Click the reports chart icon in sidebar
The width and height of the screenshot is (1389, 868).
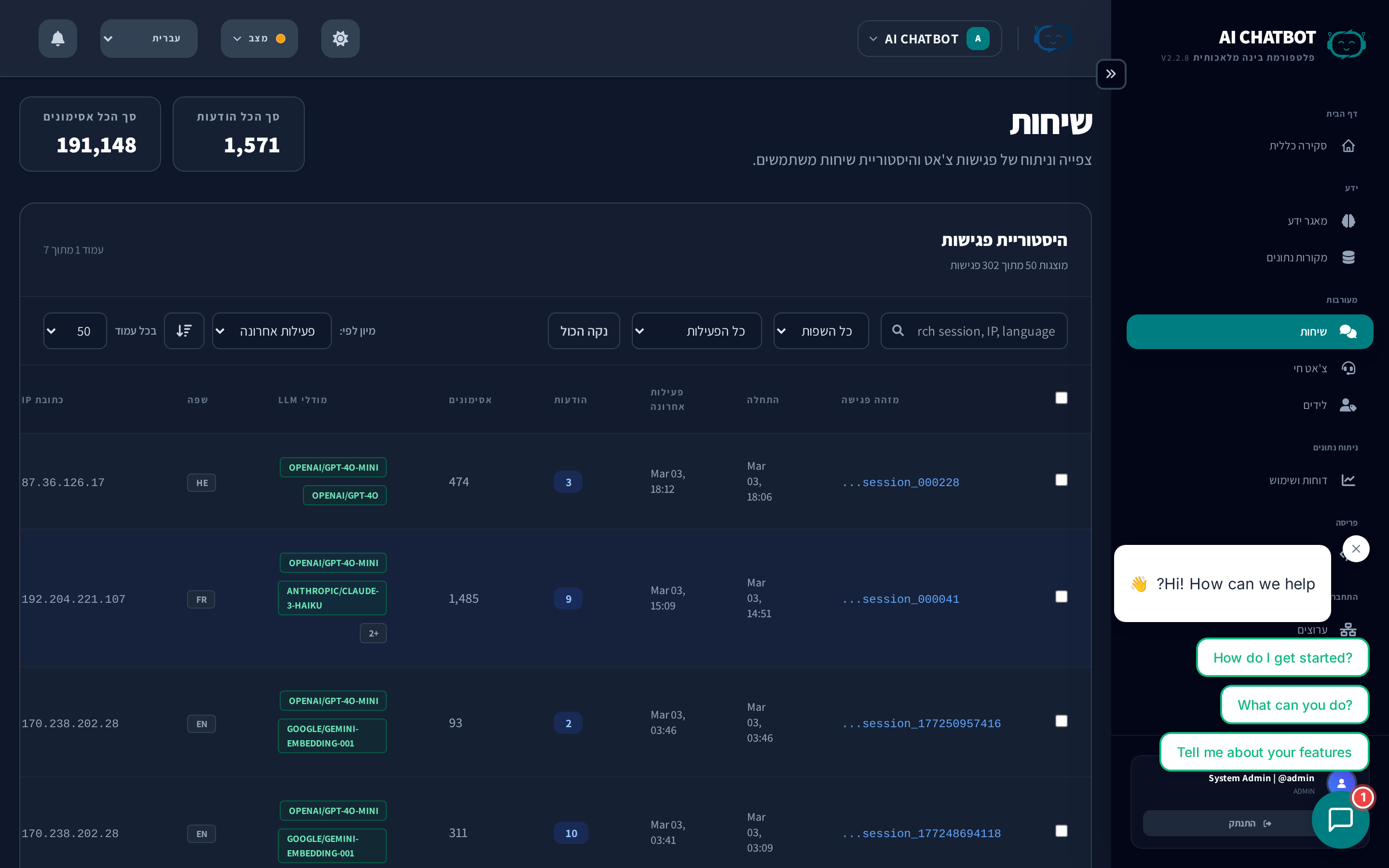pyautogui.click(x=1348, y=480)
